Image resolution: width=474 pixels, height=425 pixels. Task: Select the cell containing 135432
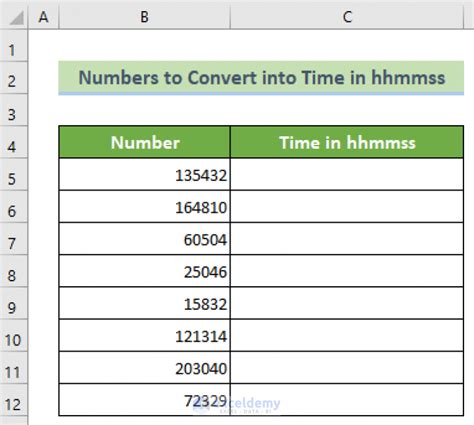tap(144, 174)
